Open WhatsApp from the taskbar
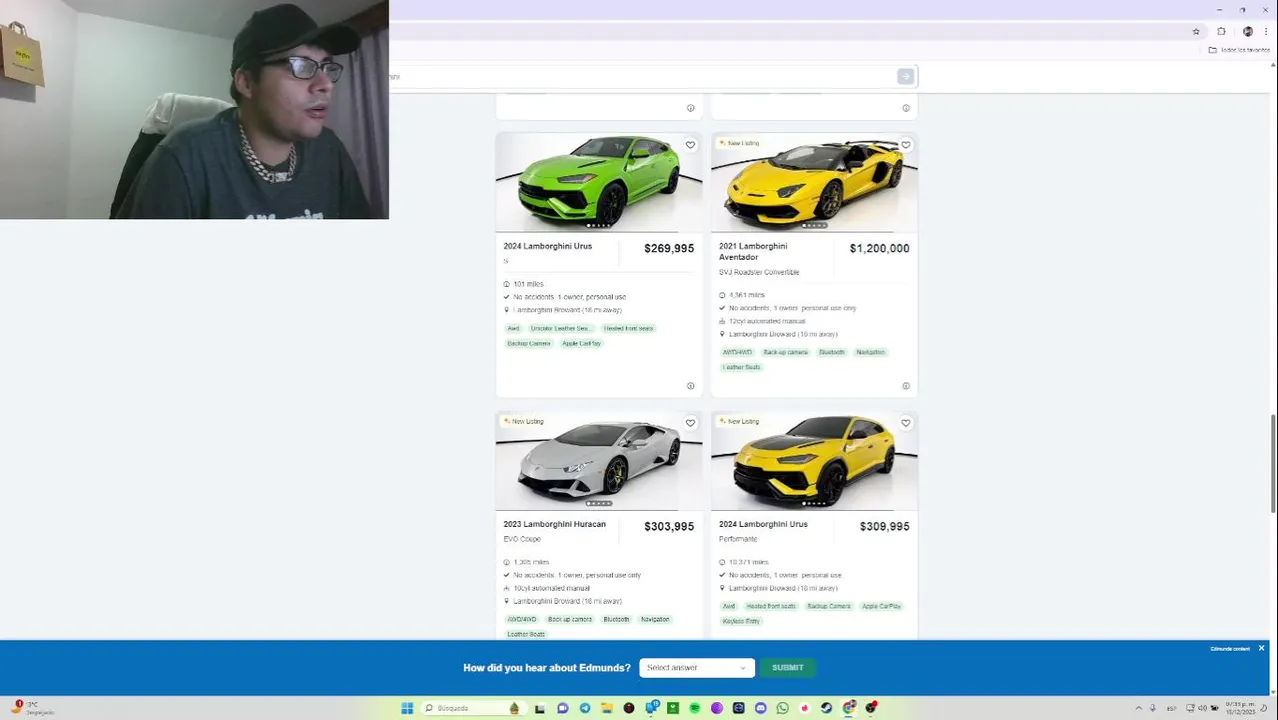 [x=783, y=708]
